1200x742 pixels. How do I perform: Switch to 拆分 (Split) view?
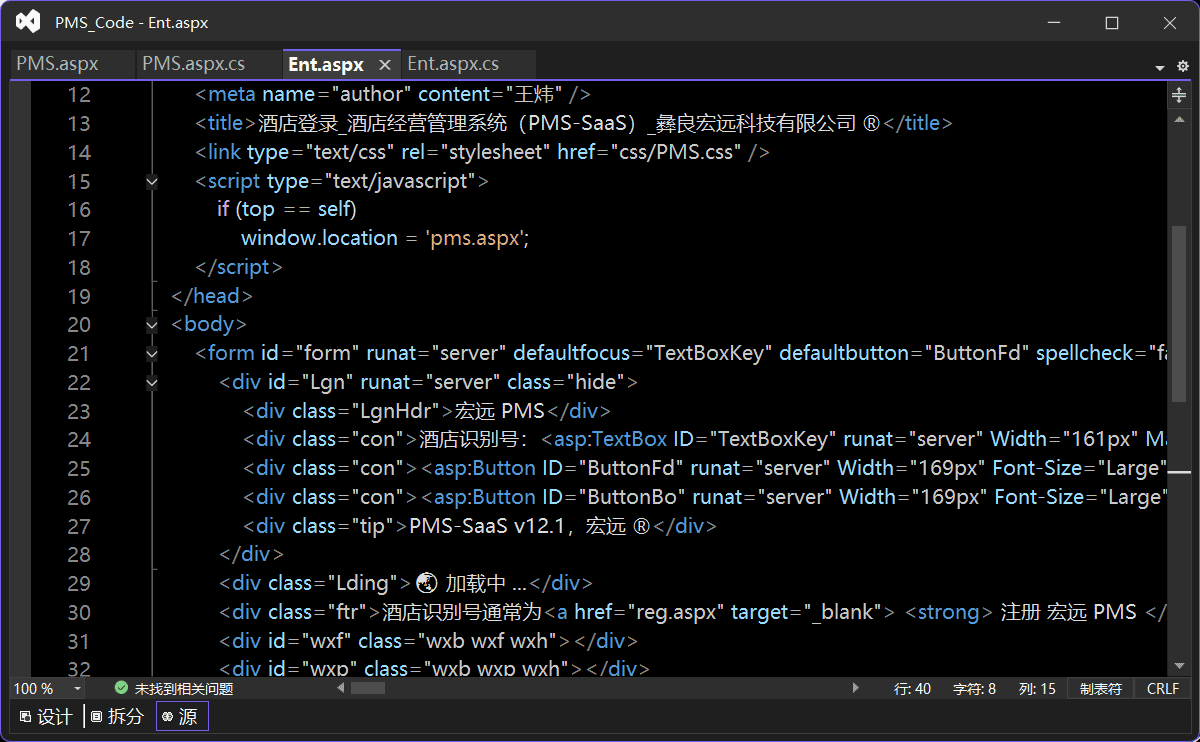[x=117, y=716]
